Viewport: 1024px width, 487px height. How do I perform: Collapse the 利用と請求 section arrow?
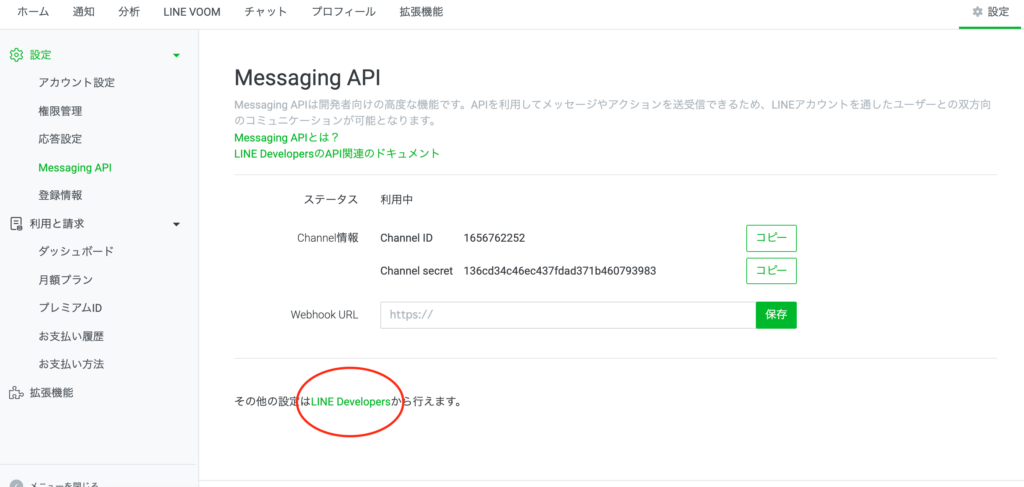point(176,224)
